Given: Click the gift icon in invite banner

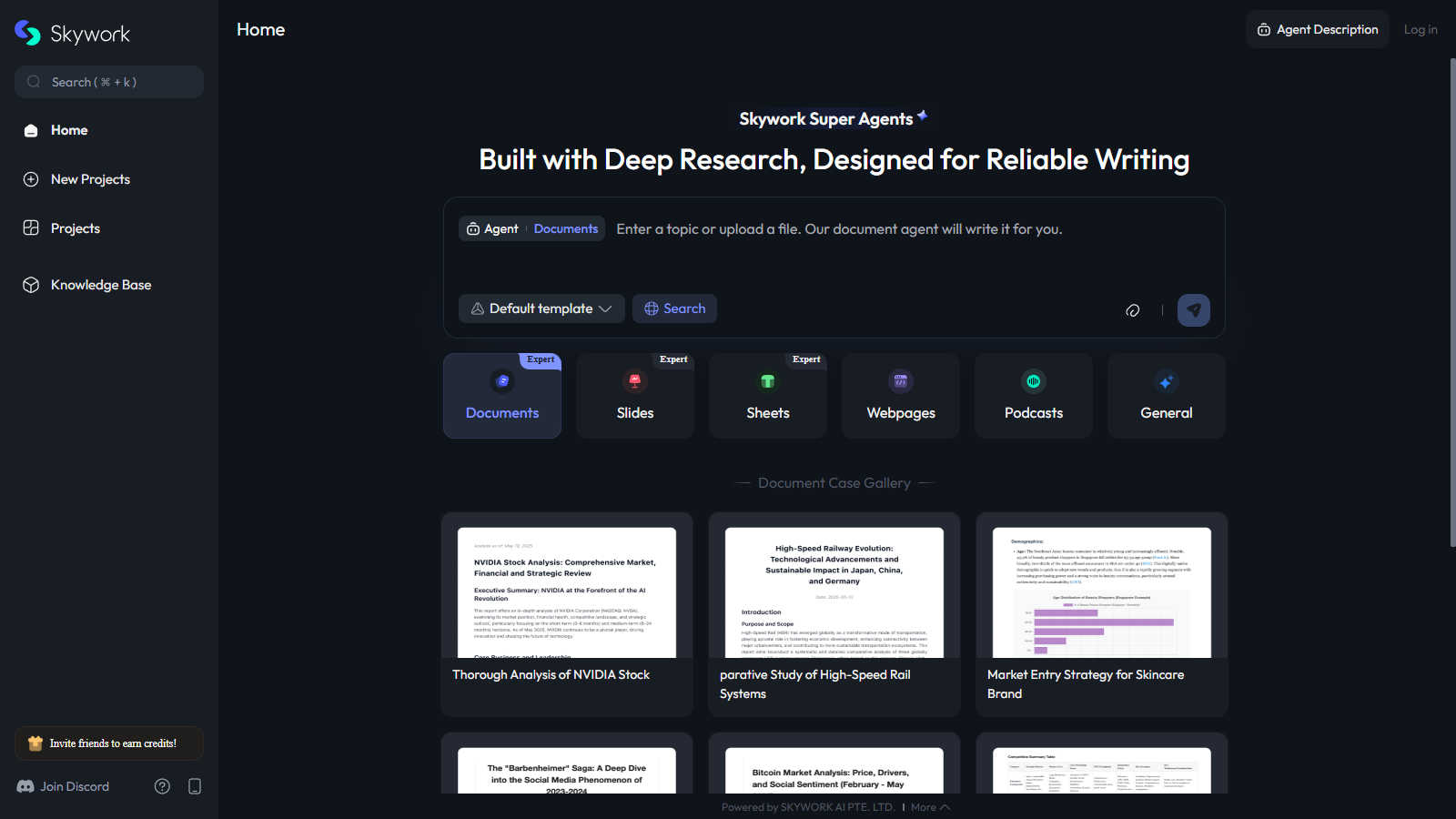Looking at the screenshot, I should point(35,743).
